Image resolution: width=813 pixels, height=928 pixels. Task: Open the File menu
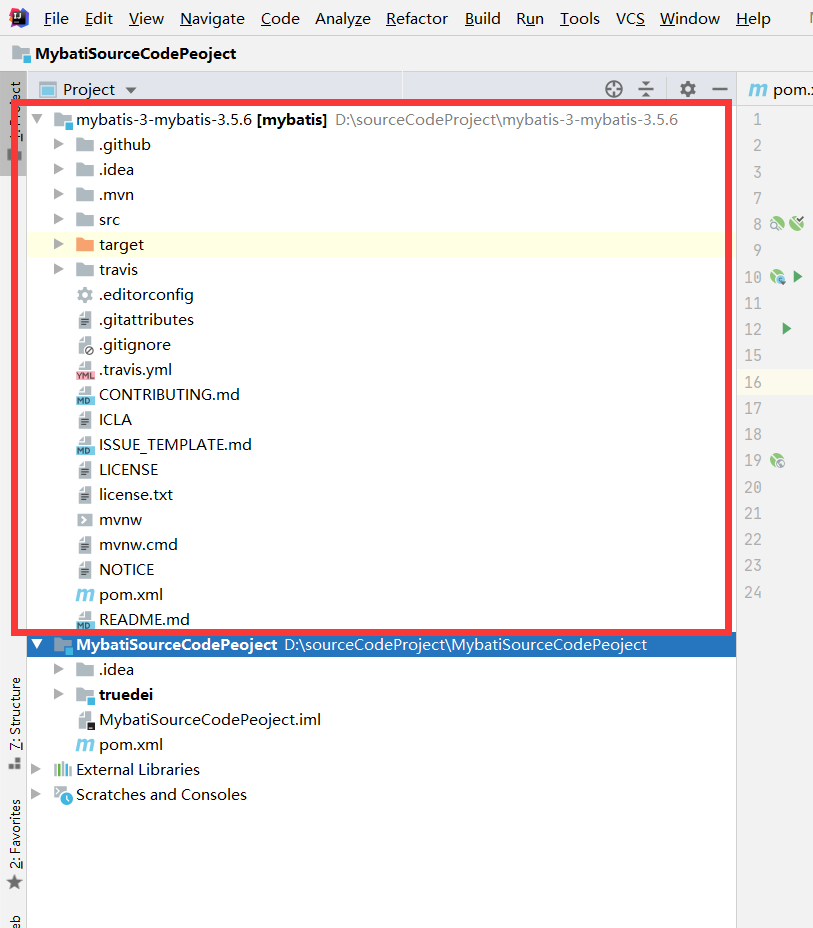[56, 19]
